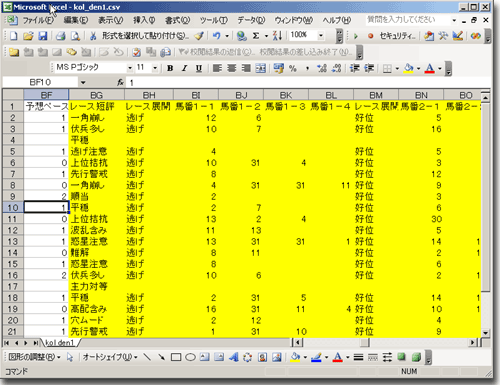Viewport: 500px width, 385px height.
Task: Select the Rectangle drawing tool
Action: [176, 357]
